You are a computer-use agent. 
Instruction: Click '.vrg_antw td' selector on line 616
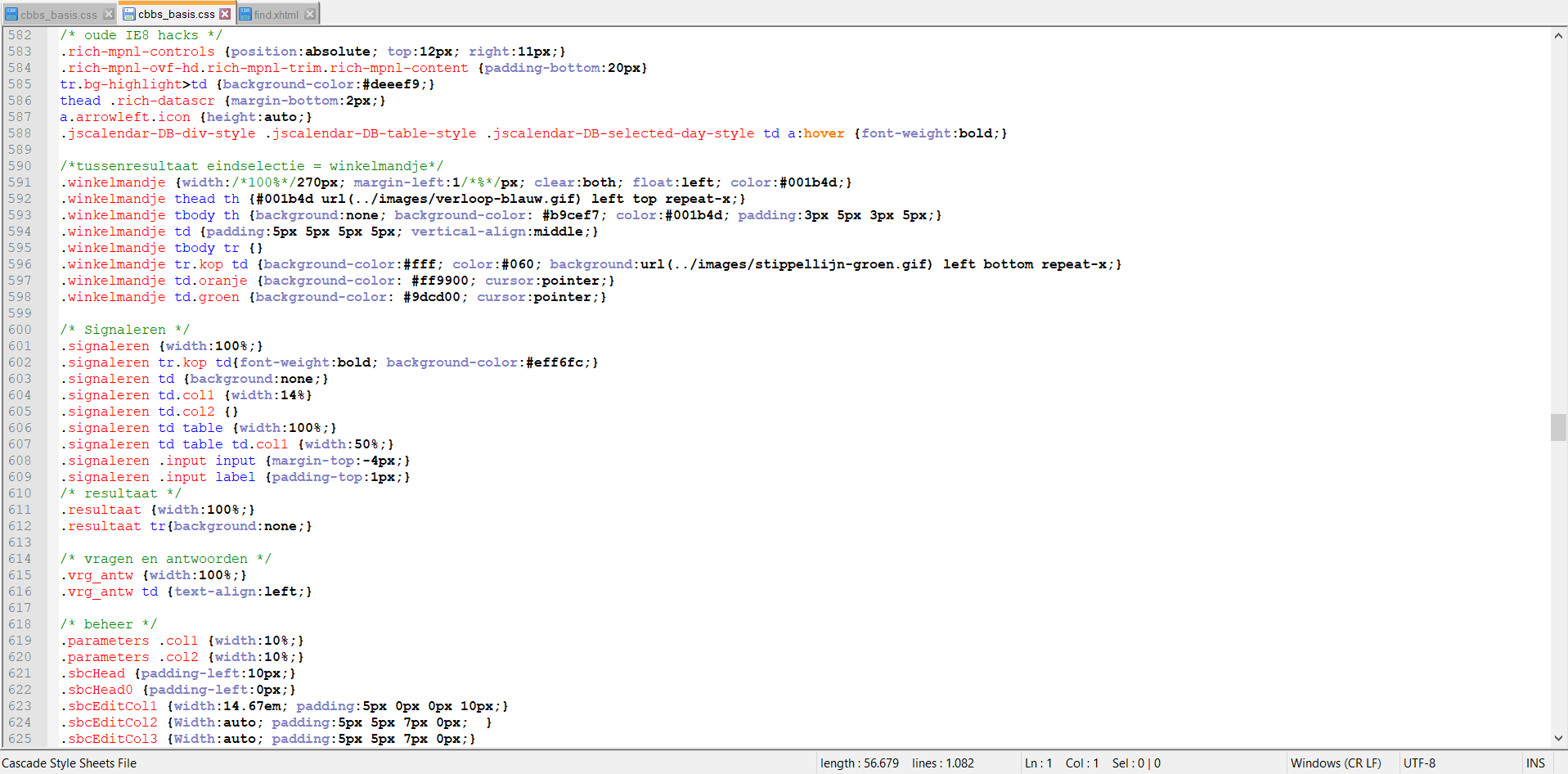point(108,592)
